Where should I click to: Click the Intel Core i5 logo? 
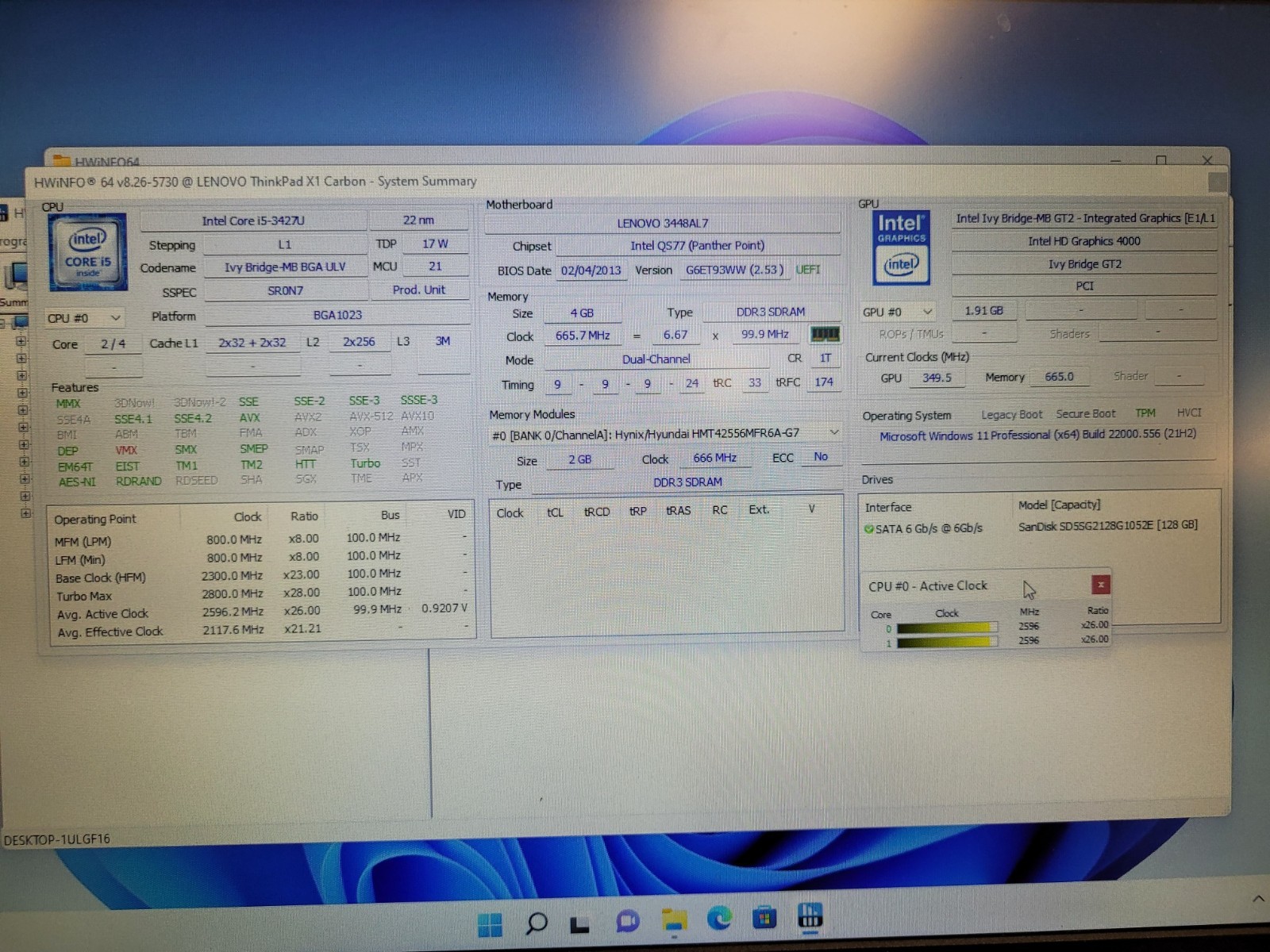pyautogui.click(x=87, y=251)
